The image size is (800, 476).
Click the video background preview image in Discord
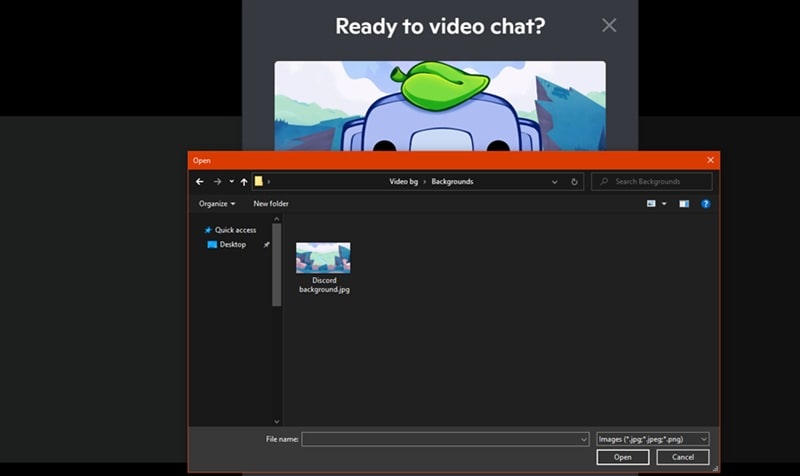(440, 106)
